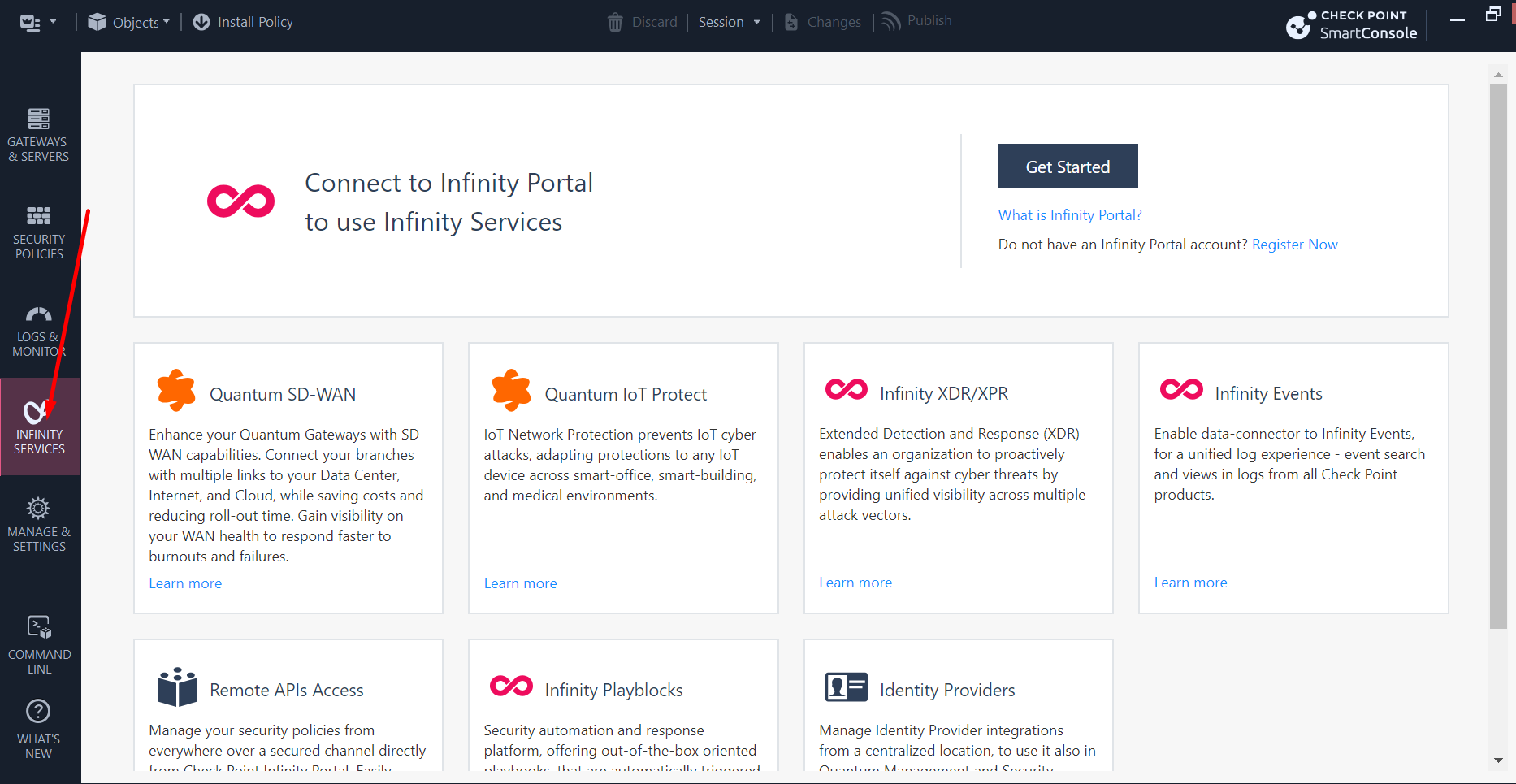Open the What is Infinity Portal link

[x=1069, y=215]
